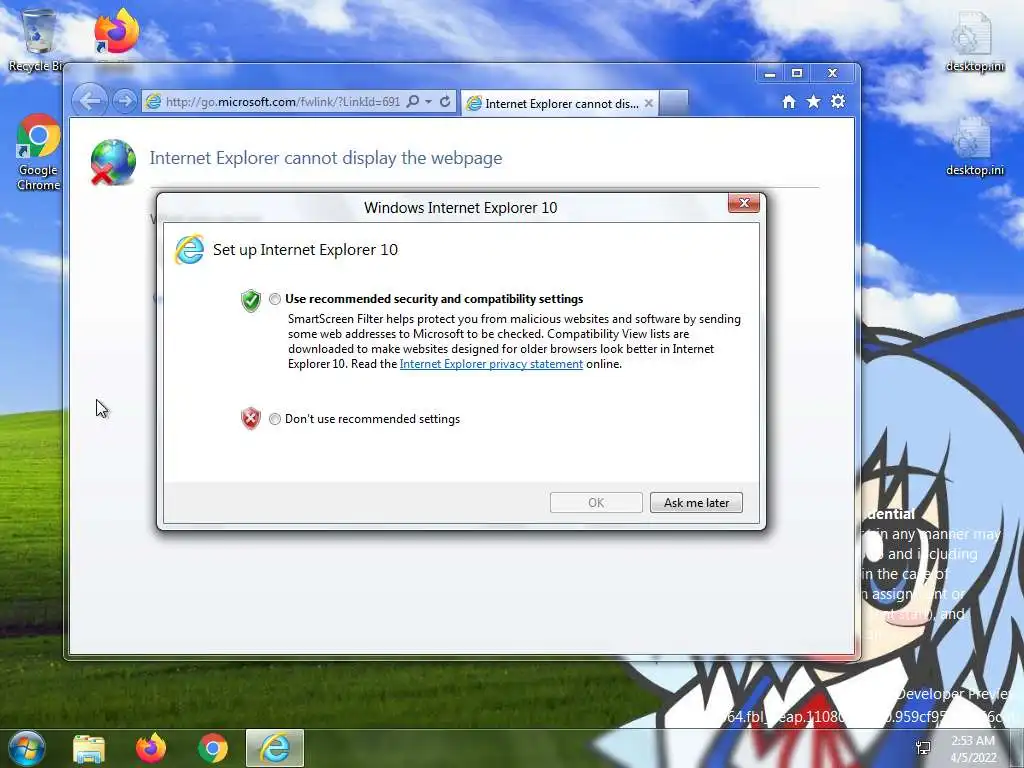Open Favorites with the star icon

pos(813,101)
